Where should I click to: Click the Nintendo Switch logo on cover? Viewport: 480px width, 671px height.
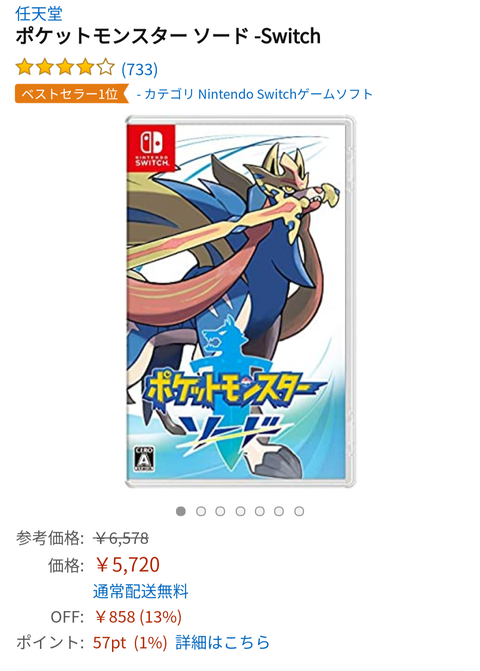coord(151,148)
